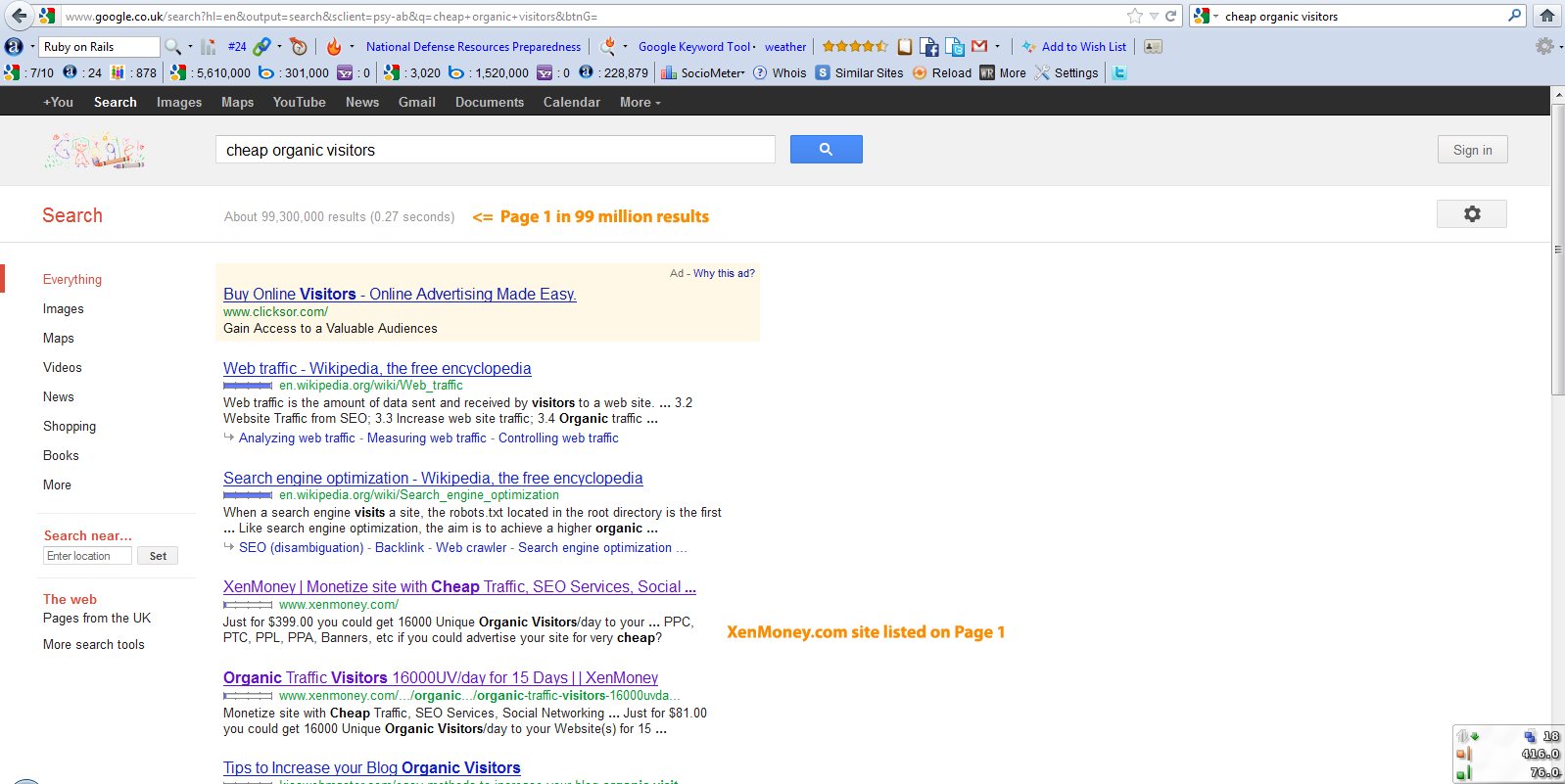1565x784 pixels.
Task: Open +You in the Google bar
Action: (58, 102)
